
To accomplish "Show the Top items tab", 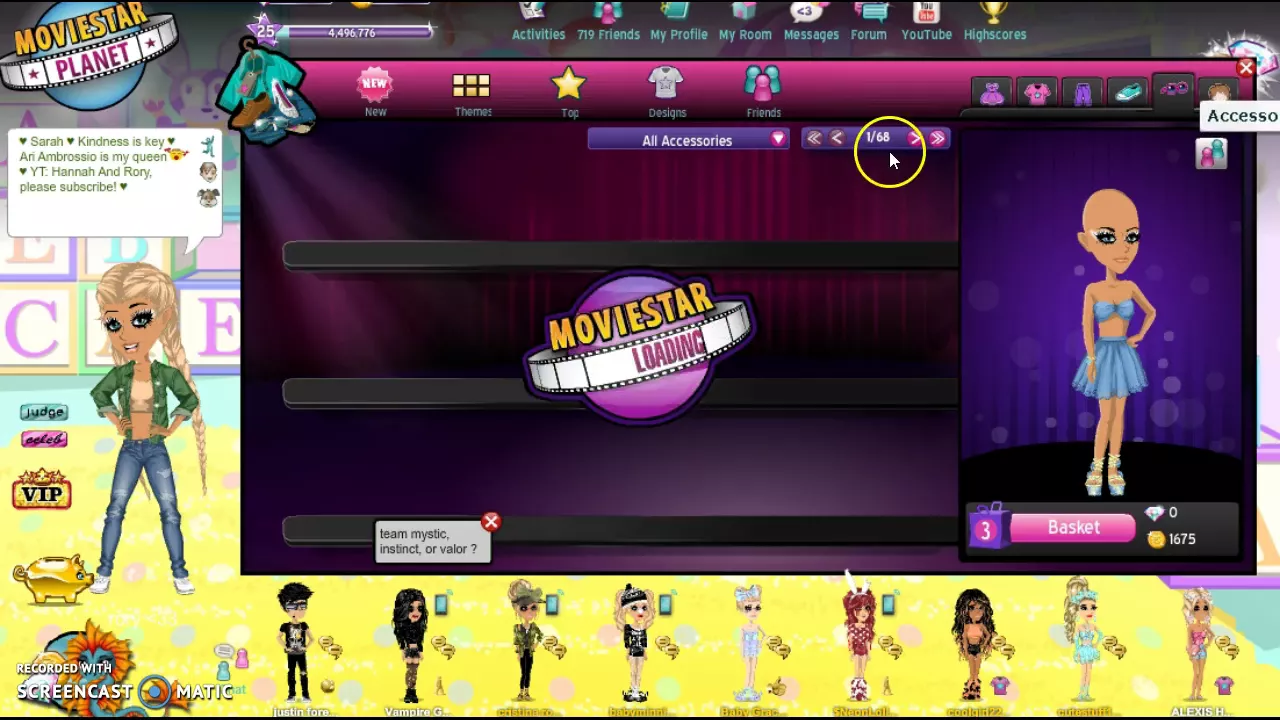I will (569, 93).
